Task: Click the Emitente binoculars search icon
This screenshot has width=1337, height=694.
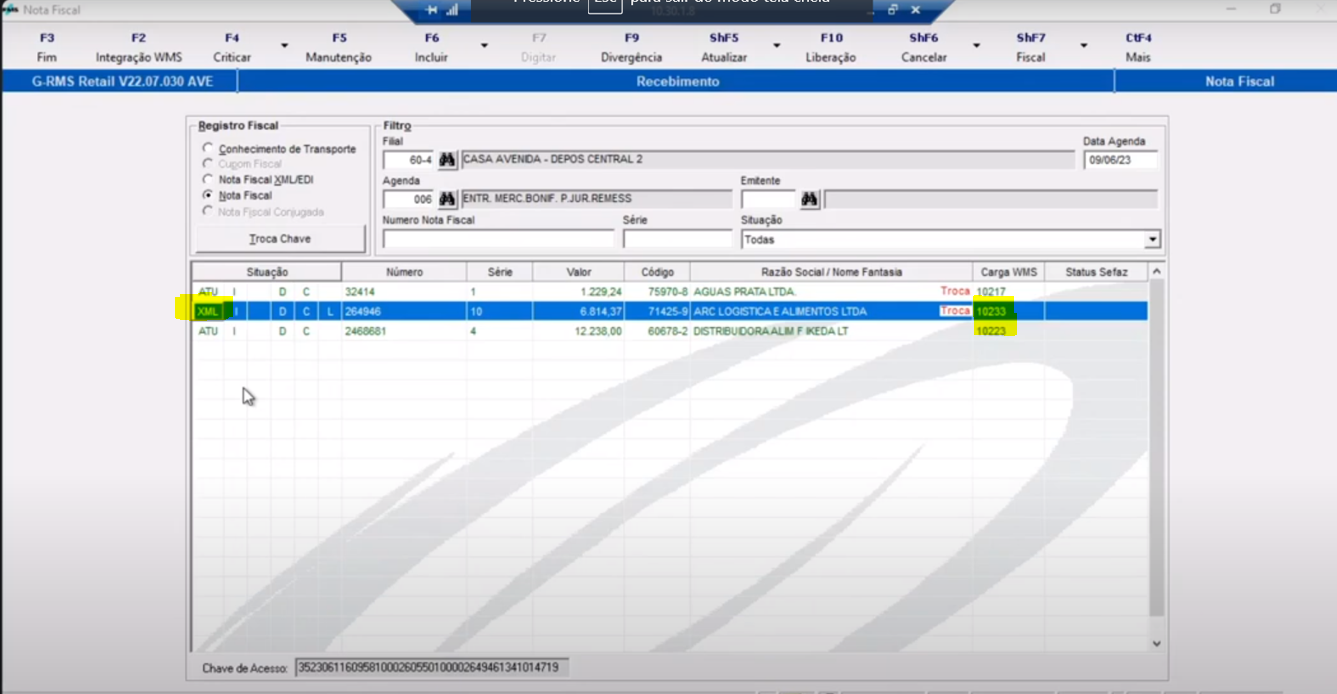Action: point(809,199)
